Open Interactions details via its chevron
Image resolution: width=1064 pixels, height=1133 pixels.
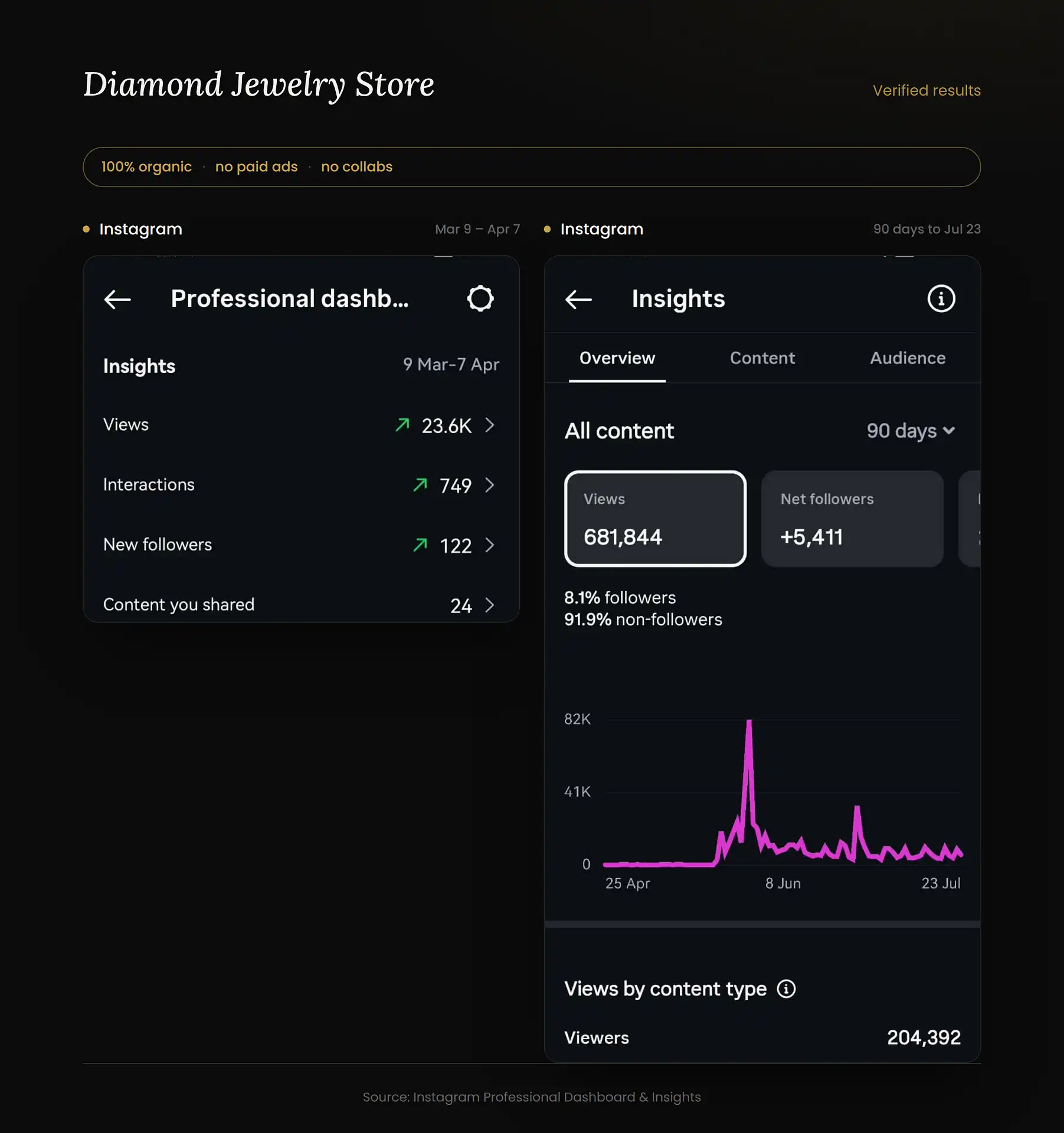pos(489,485)
